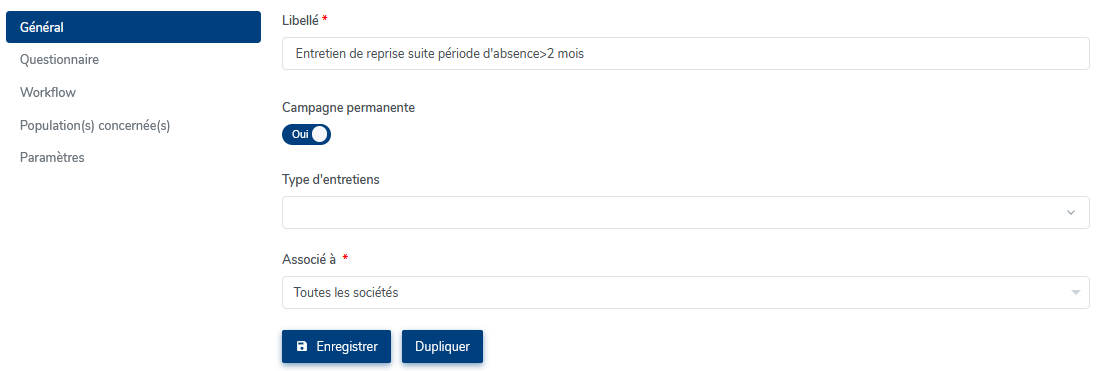Open Population(s) concernée(s) section
Screen dimensions: 1097x371
click(95, 125)
